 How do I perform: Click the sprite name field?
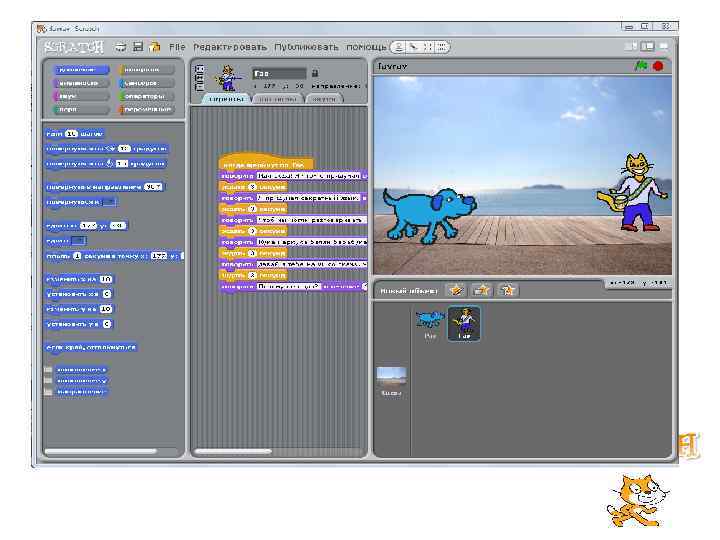pyautogui.click(x=279, y=73)
